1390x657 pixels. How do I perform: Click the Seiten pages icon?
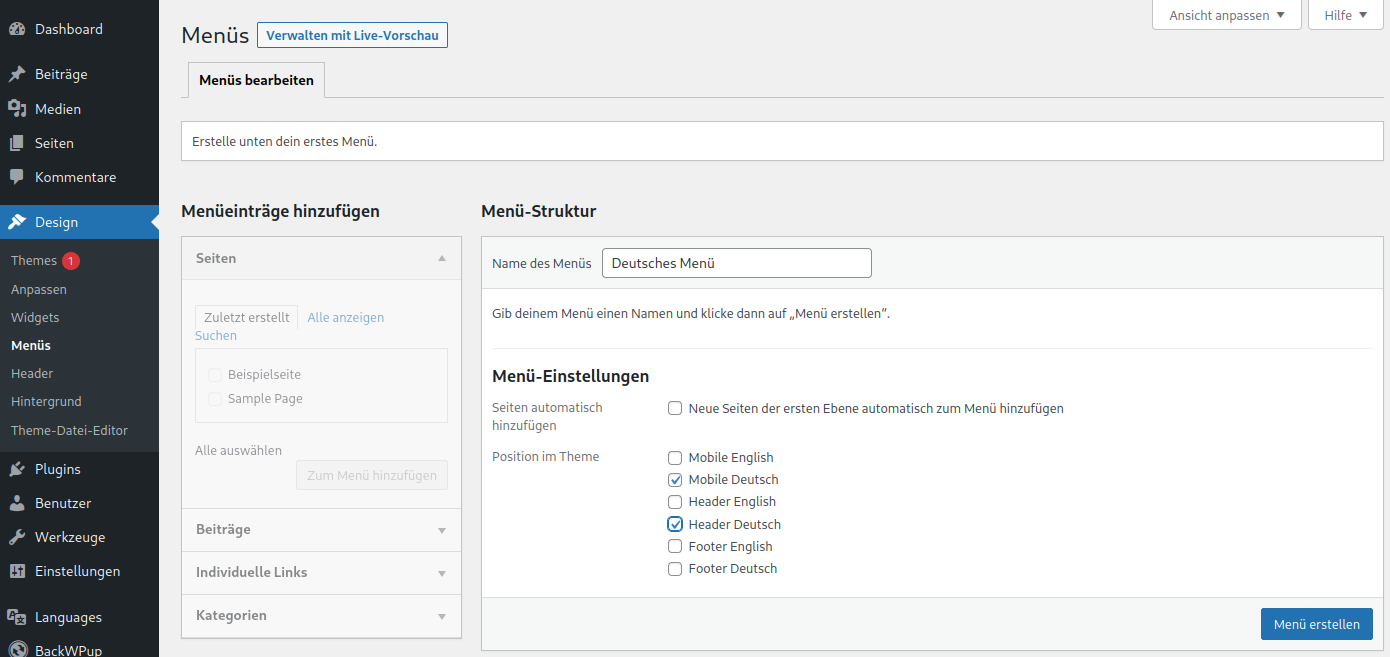(x=17, y=143)
